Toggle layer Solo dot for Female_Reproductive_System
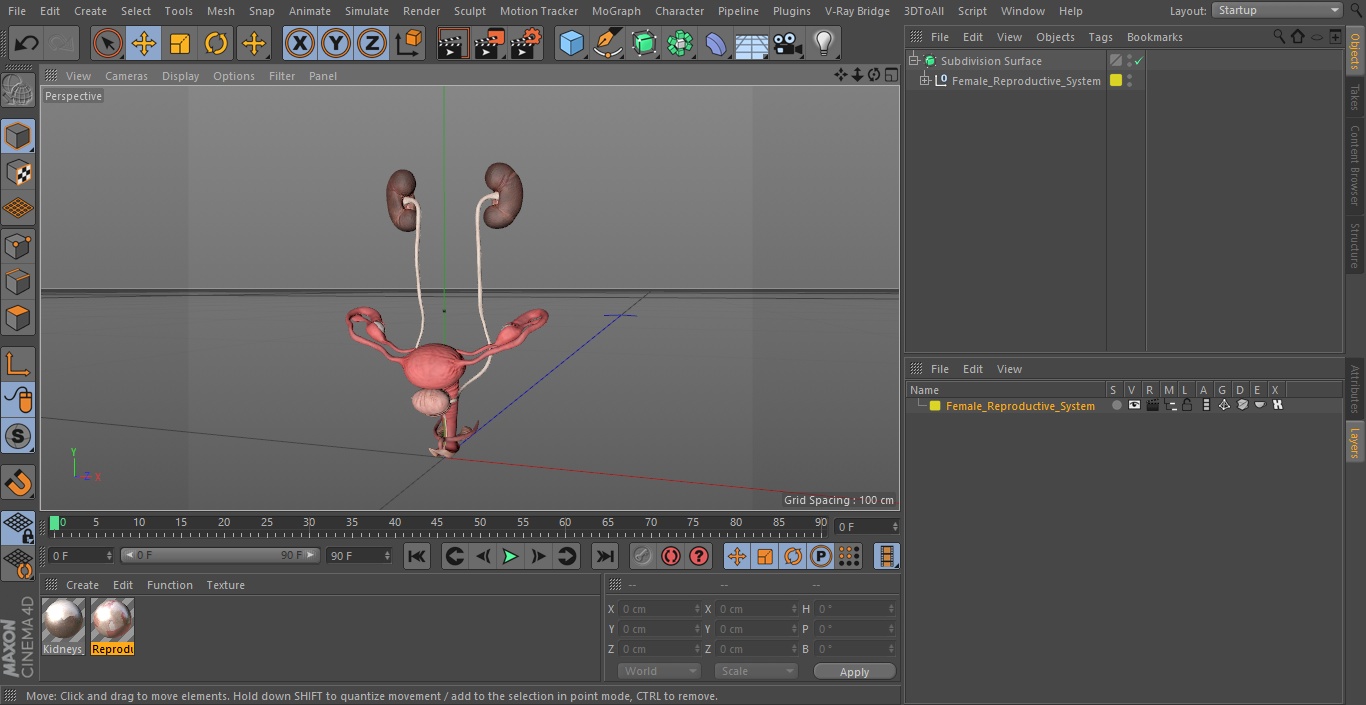Viewport: 1366px width, 705px height. 1116,405
